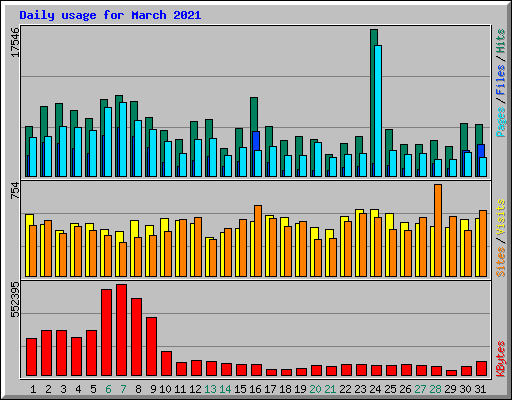Select the red KBytes bar for day 31
Viewport: 512px width, 400px height.
[481, 369]
